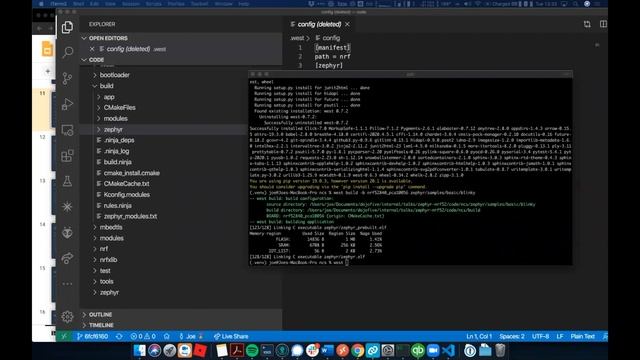Open Google Chrome from the Dock
This screenshot has width=640, height=360.
[358, 351]
